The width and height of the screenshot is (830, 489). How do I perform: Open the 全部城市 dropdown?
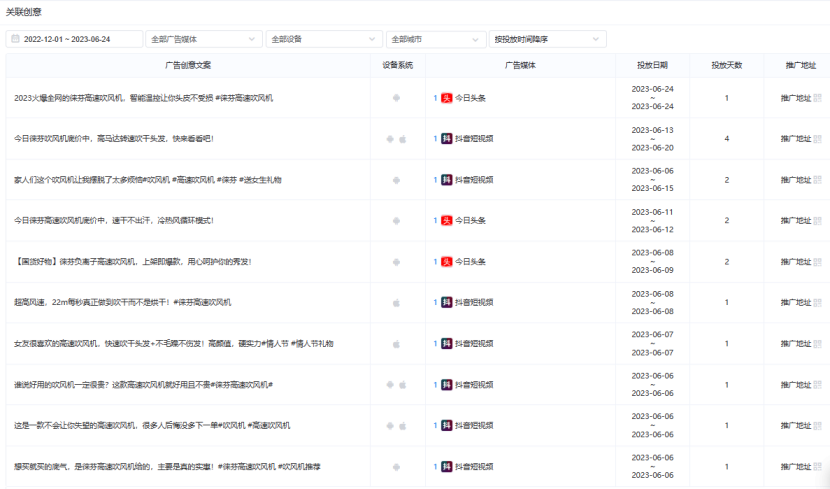pos(436,39)
